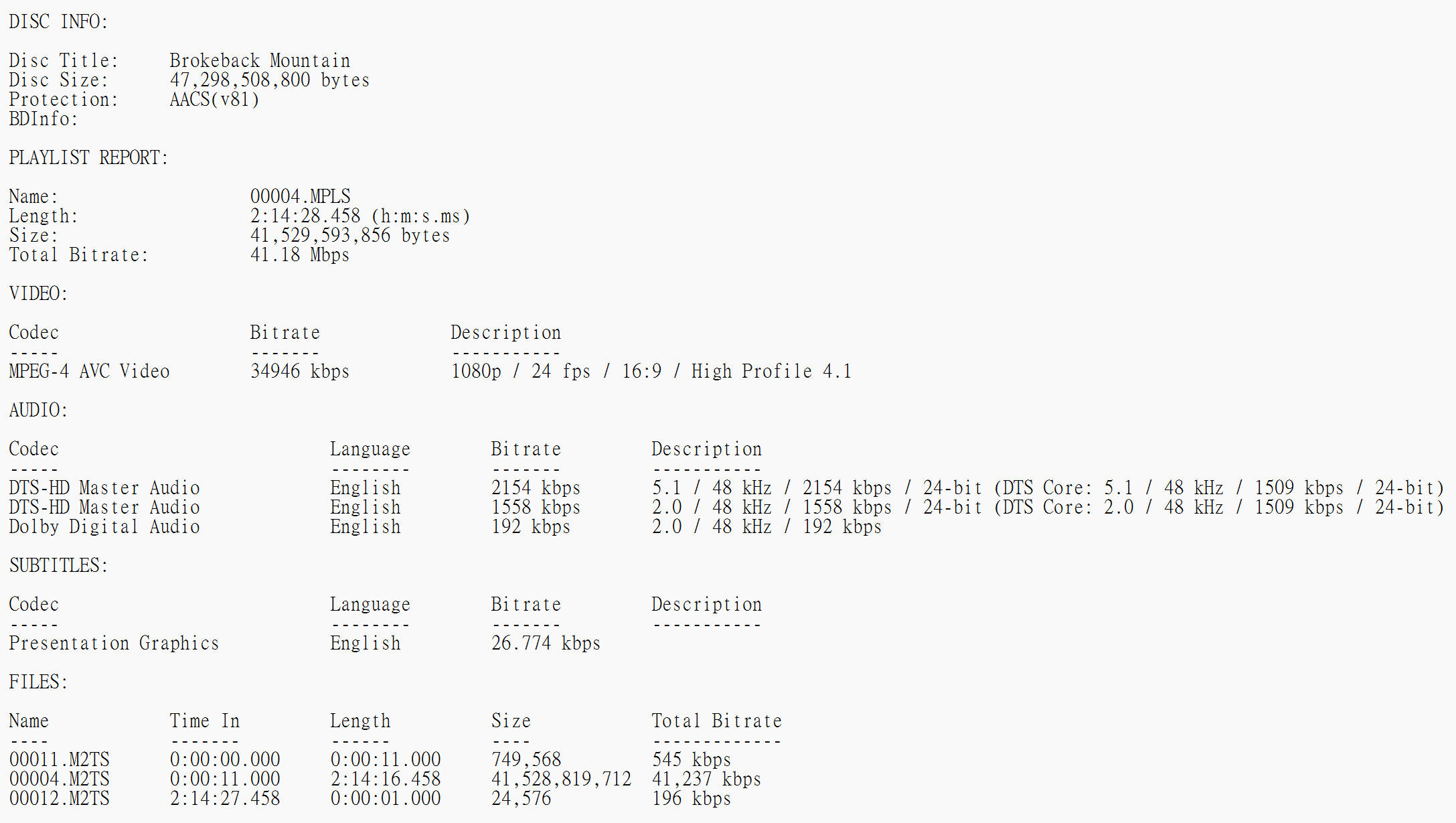Click the 1558 kbps audio bitrate value
This screenshot has width=1456, height=823.
pyautogui.click(x=536, y=508)
